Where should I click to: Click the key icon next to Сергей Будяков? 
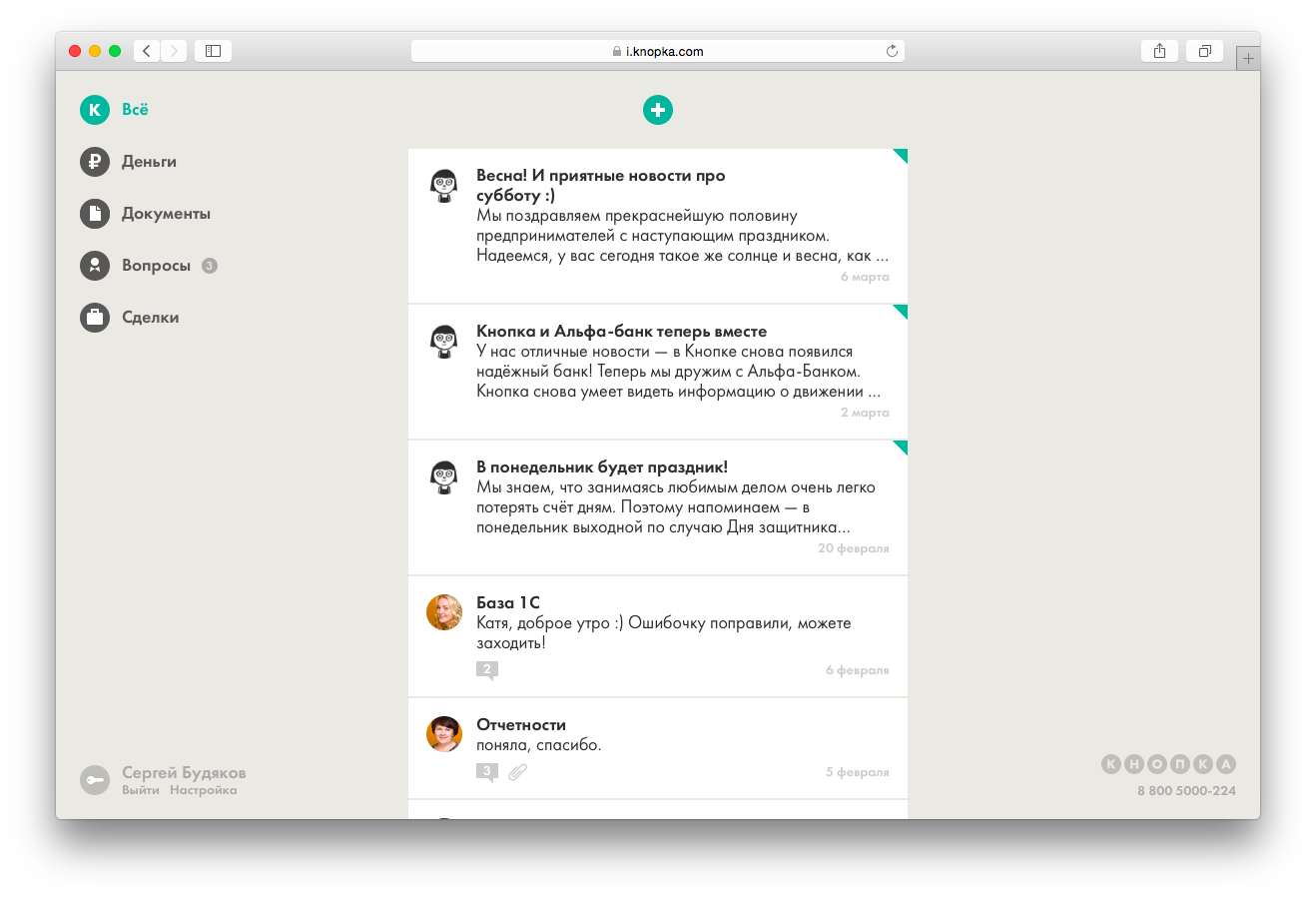(95, 780)
